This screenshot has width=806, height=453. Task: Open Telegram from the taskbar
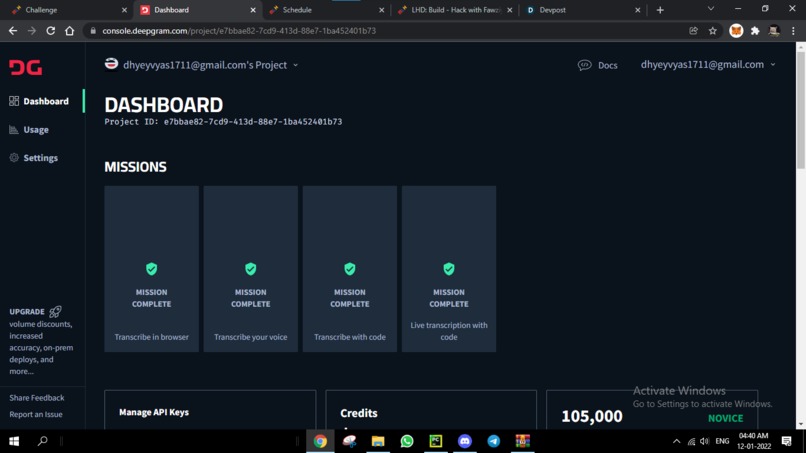pyautogui.click(x=493, y=441)
